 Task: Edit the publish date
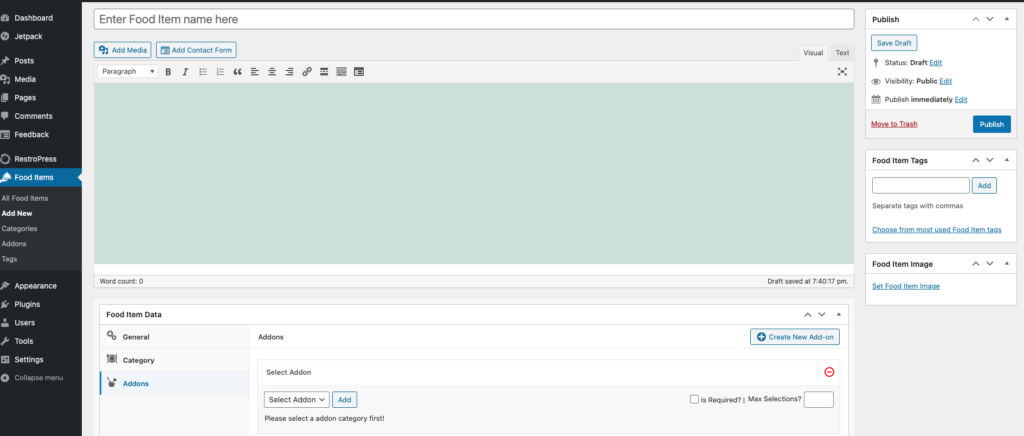tap(961, 100)
